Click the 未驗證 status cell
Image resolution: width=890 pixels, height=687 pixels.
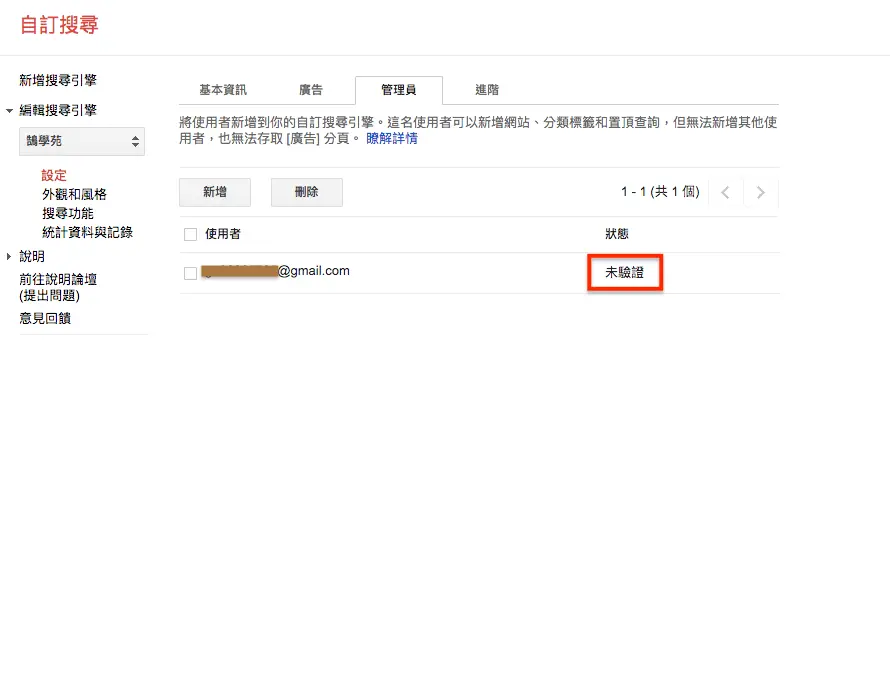pos(624,273)
